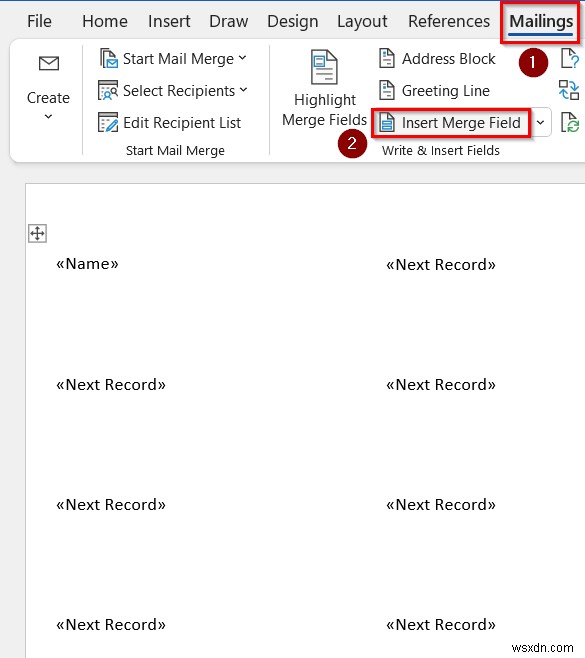Image resolution: width=585 pixels, height=658 pixels.
Task: Select the Mailings tab
Action: (x=541, y=22)
